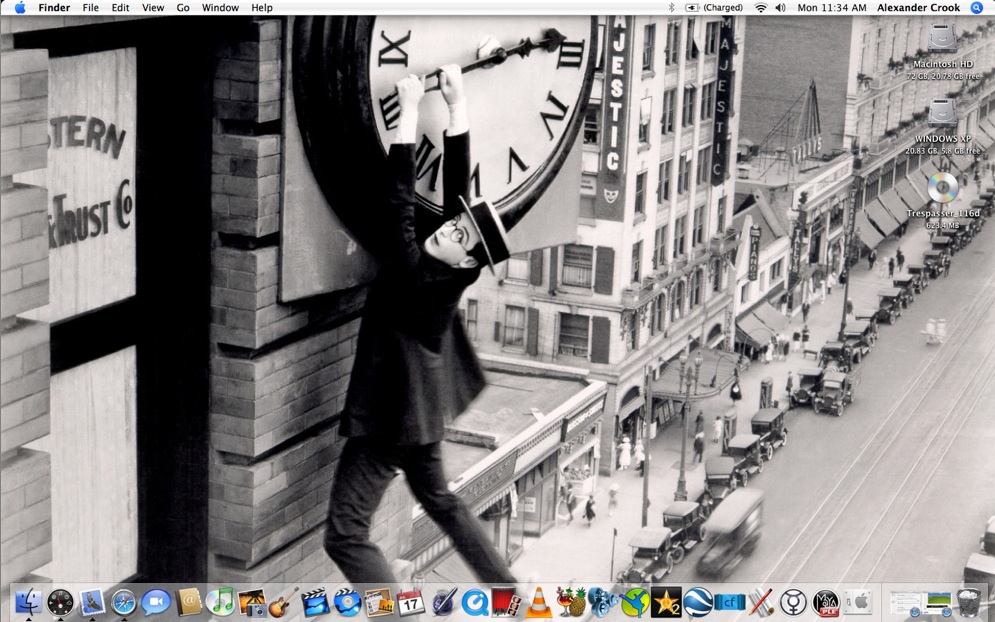Launch the cocktail and pineapple app
995x622 pixels.
(x=570, y=602)
